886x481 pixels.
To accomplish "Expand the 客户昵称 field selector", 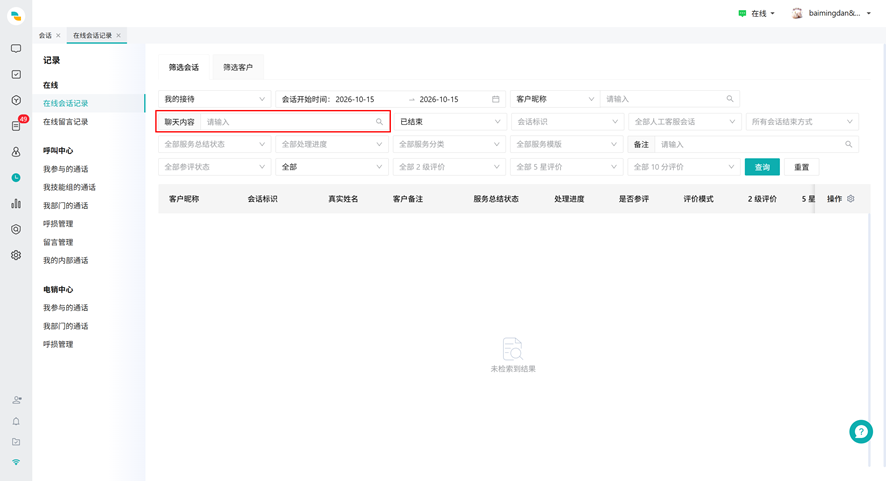I will click(x=555, y=99).
